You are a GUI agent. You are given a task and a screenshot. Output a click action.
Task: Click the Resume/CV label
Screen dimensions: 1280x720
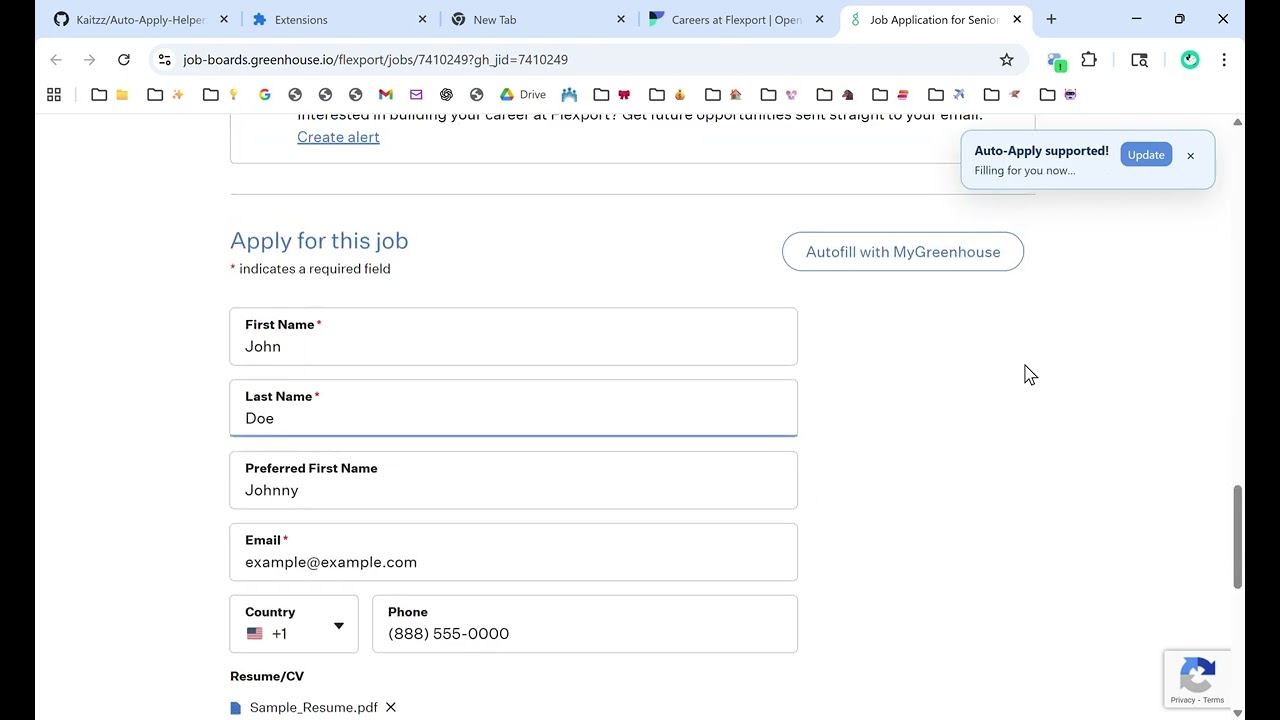[x=267, y=676]
